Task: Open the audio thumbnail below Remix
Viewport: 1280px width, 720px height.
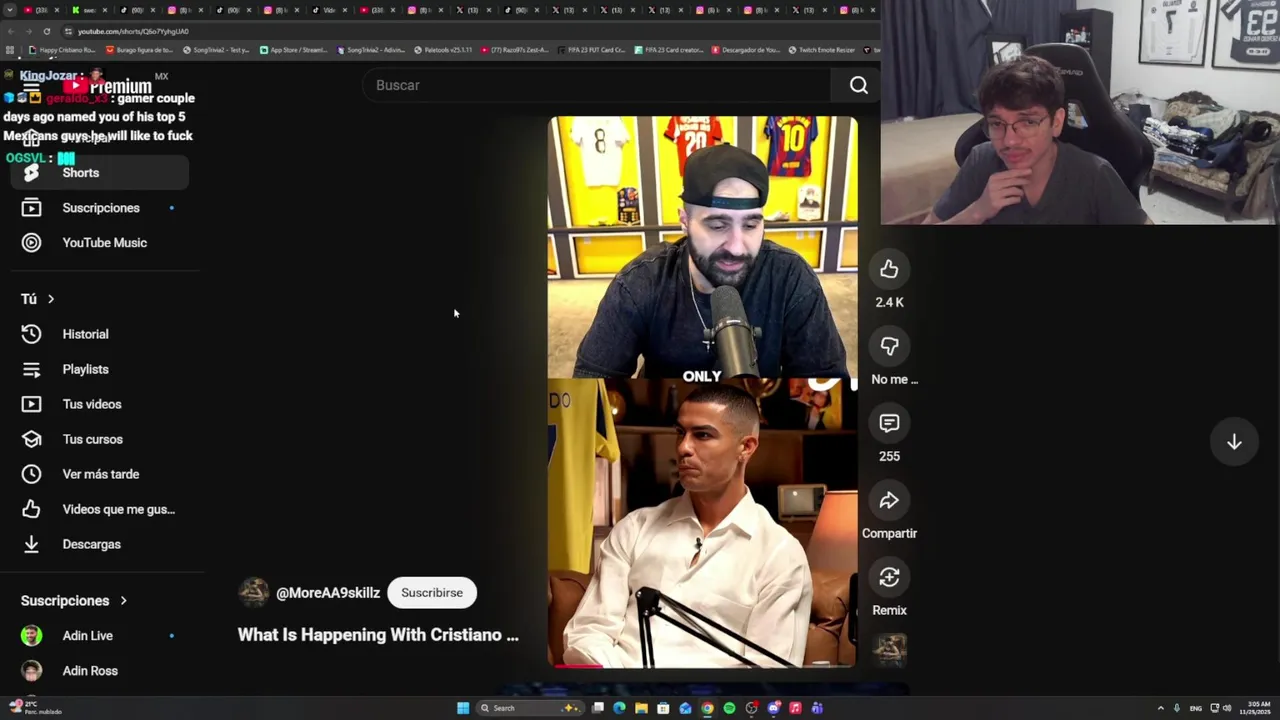Action: pos(889,650)
